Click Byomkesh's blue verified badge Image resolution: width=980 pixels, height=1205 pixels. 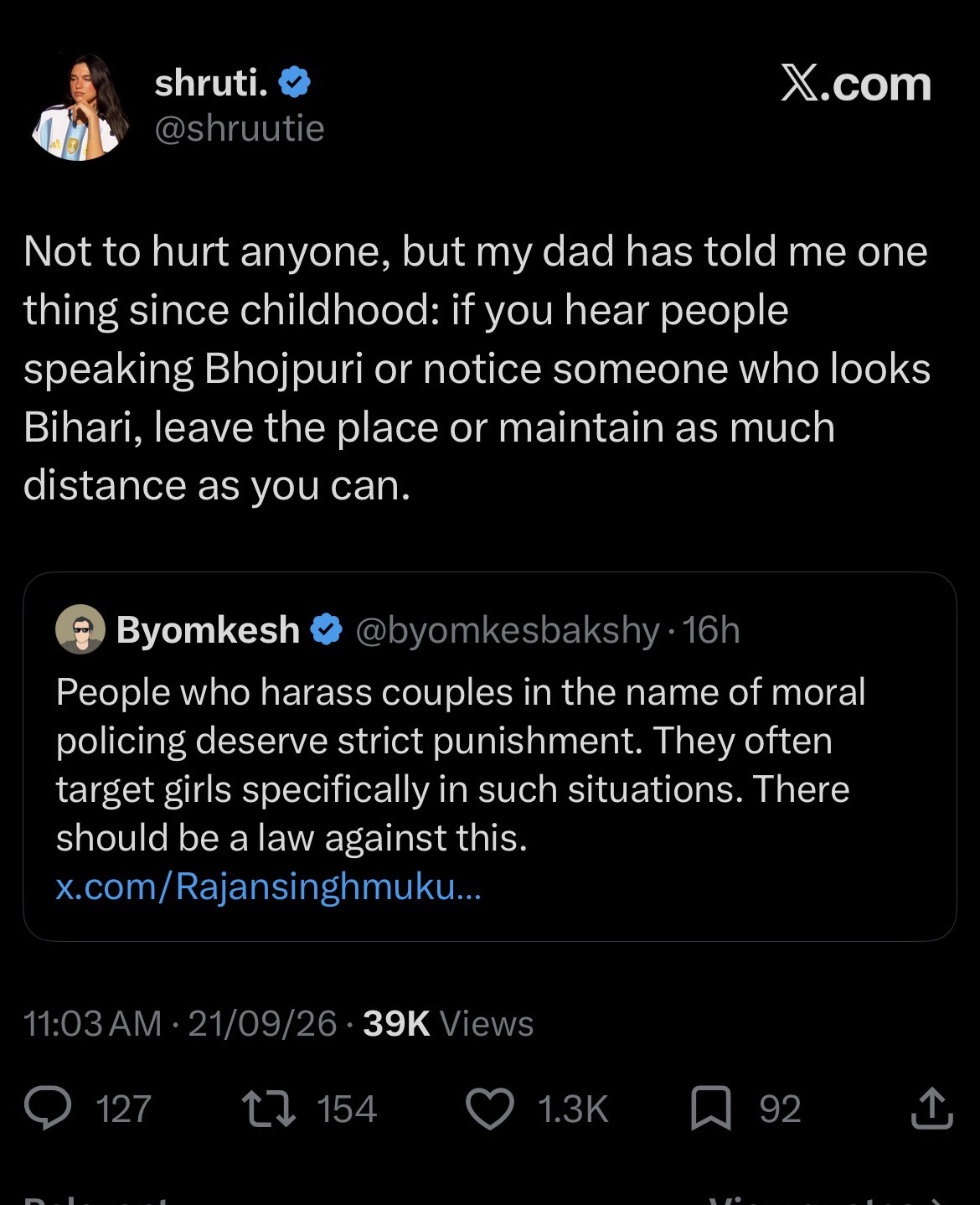[x=326, y=629]
